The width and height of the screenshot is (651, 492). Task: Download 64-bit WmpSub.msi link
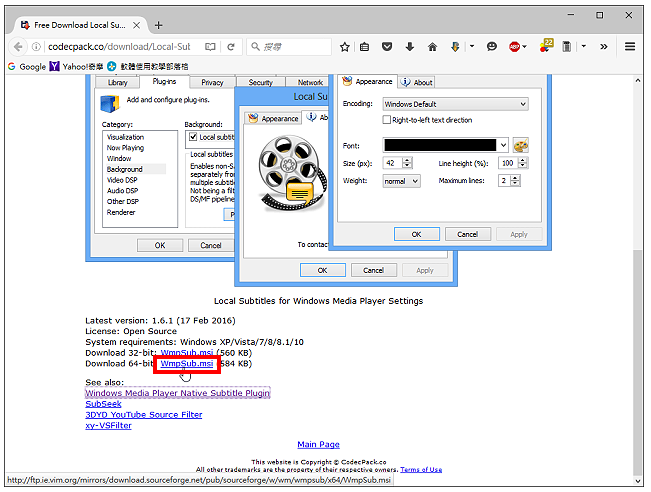(187, 364)
